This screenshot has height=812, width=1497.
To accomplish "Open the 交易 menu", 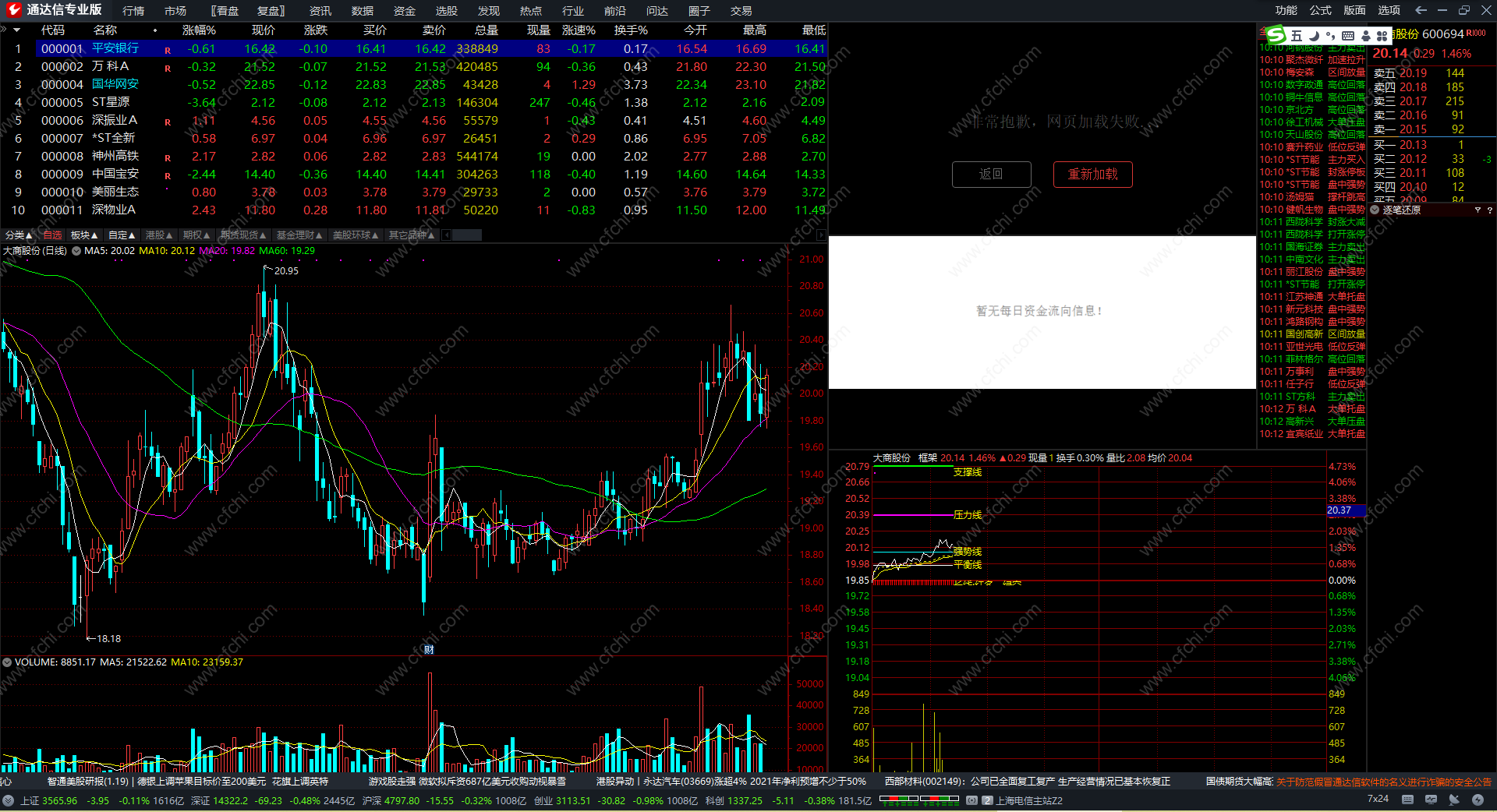I will (x=741, y=11).
